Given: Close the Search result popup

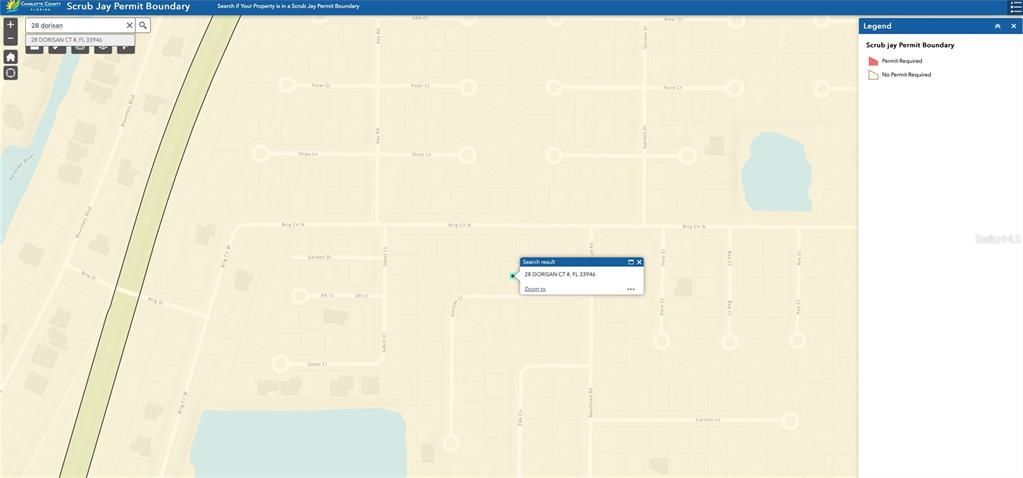Looking at the screenshot, I should 639,262.
